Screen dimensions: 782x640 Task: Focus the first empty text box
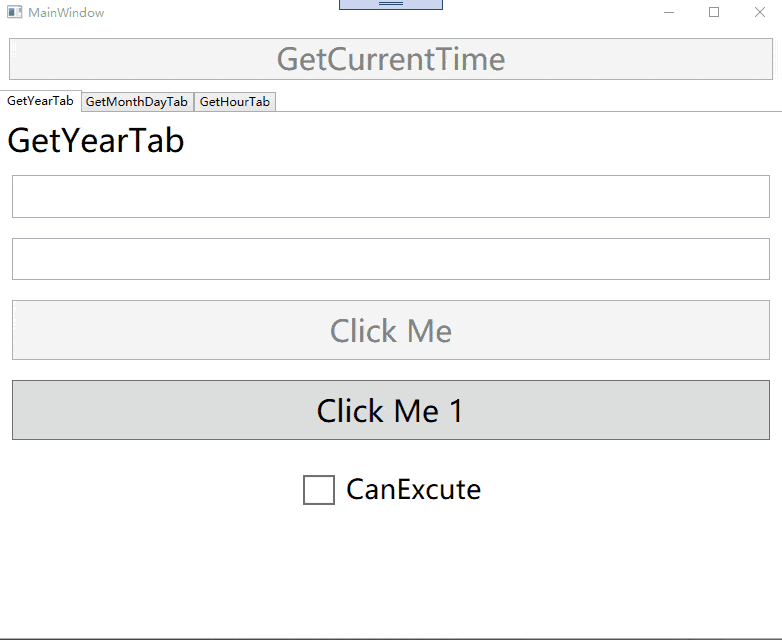(x=391, y=196)
